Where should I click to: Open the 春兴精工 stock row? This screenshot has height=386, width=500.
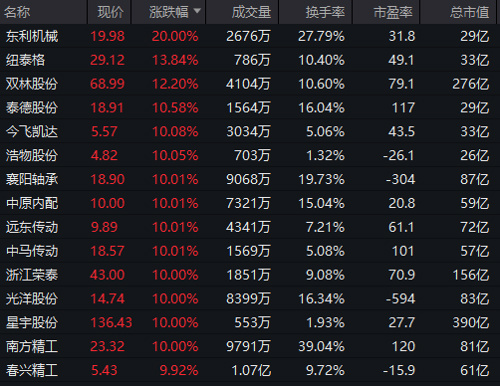tap(250, 370)
